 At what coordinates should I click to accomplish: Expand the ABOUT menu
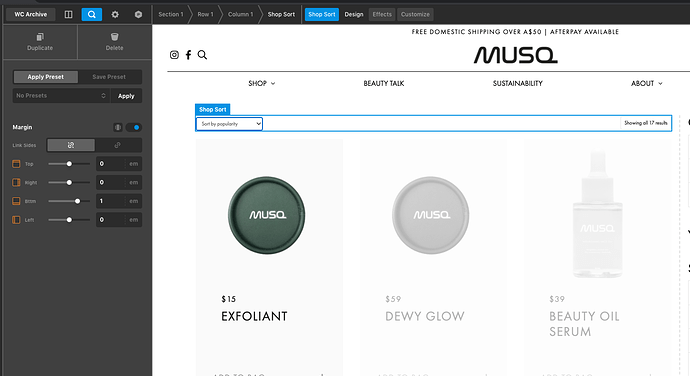[x=646, y=83]
